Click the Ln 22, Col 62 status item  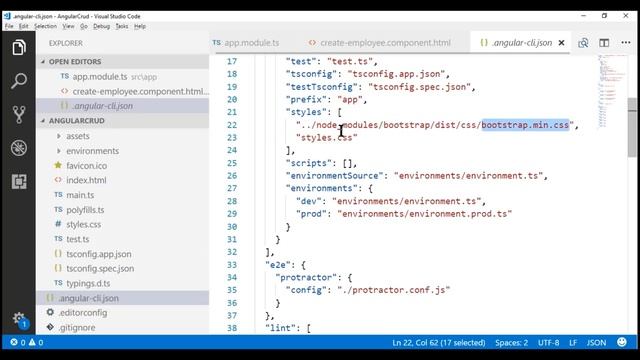coord(439,342)
